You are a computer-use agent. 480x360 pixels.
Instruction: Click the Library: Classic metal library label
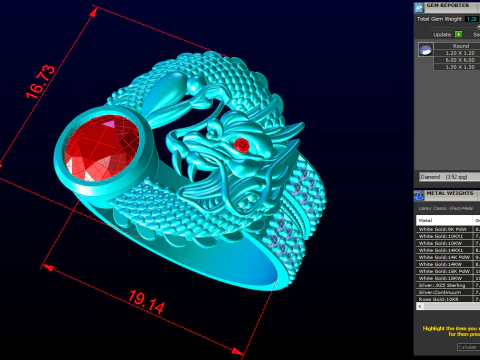coord(445,208)
